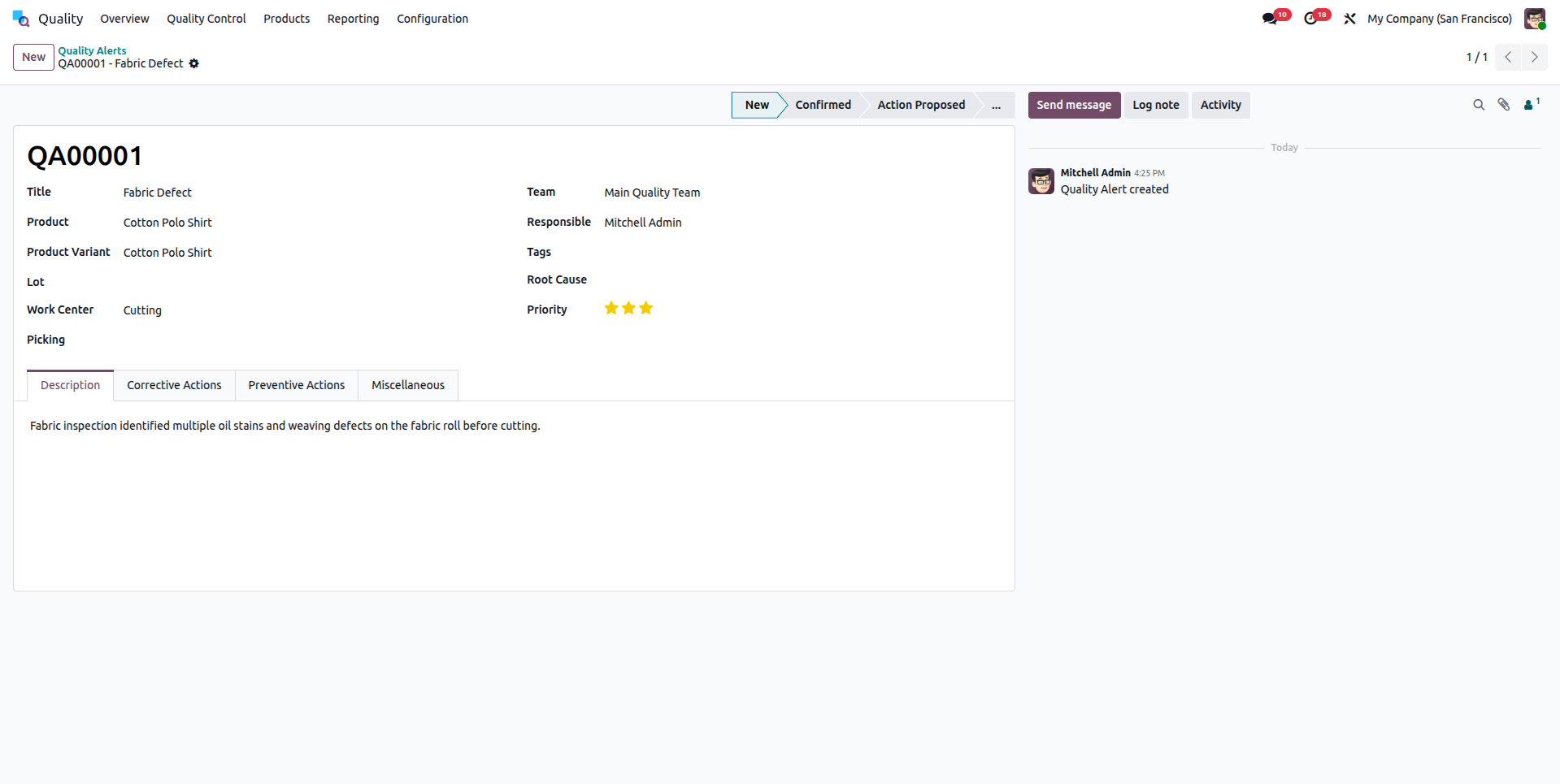Set stage to Confirmed
Image resolution: width=1560 pixels, height=784 pixels.
(x=823, y=105)
